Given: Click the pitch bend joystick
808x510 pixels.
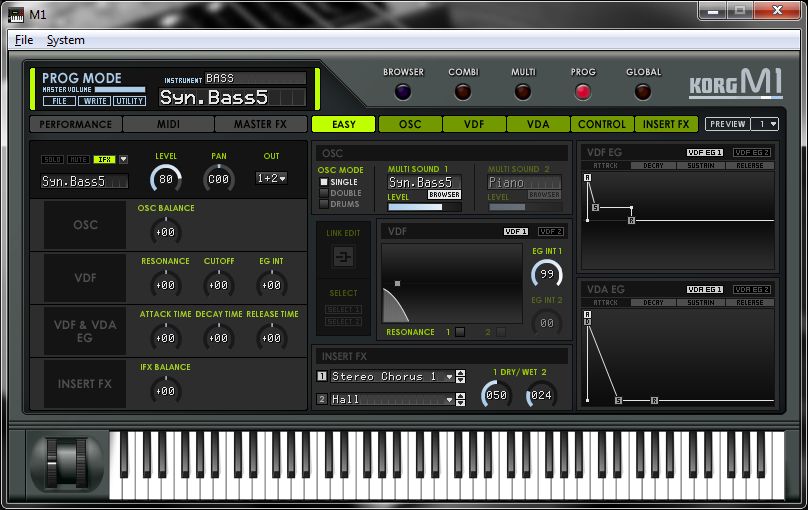Looking at the screenshot, I should (67, 463).
